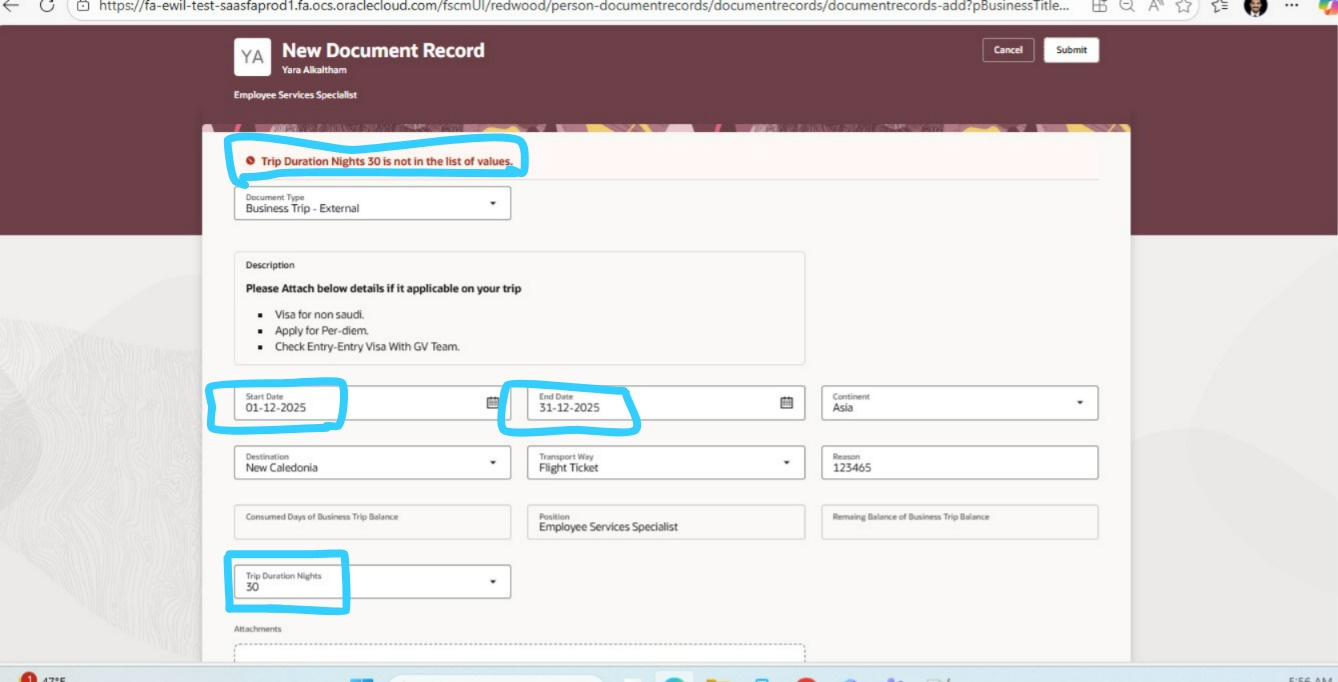Reload the page with the refresh icon
Image resolution: width=1338 pixels, height=682 pixels.
46,6
